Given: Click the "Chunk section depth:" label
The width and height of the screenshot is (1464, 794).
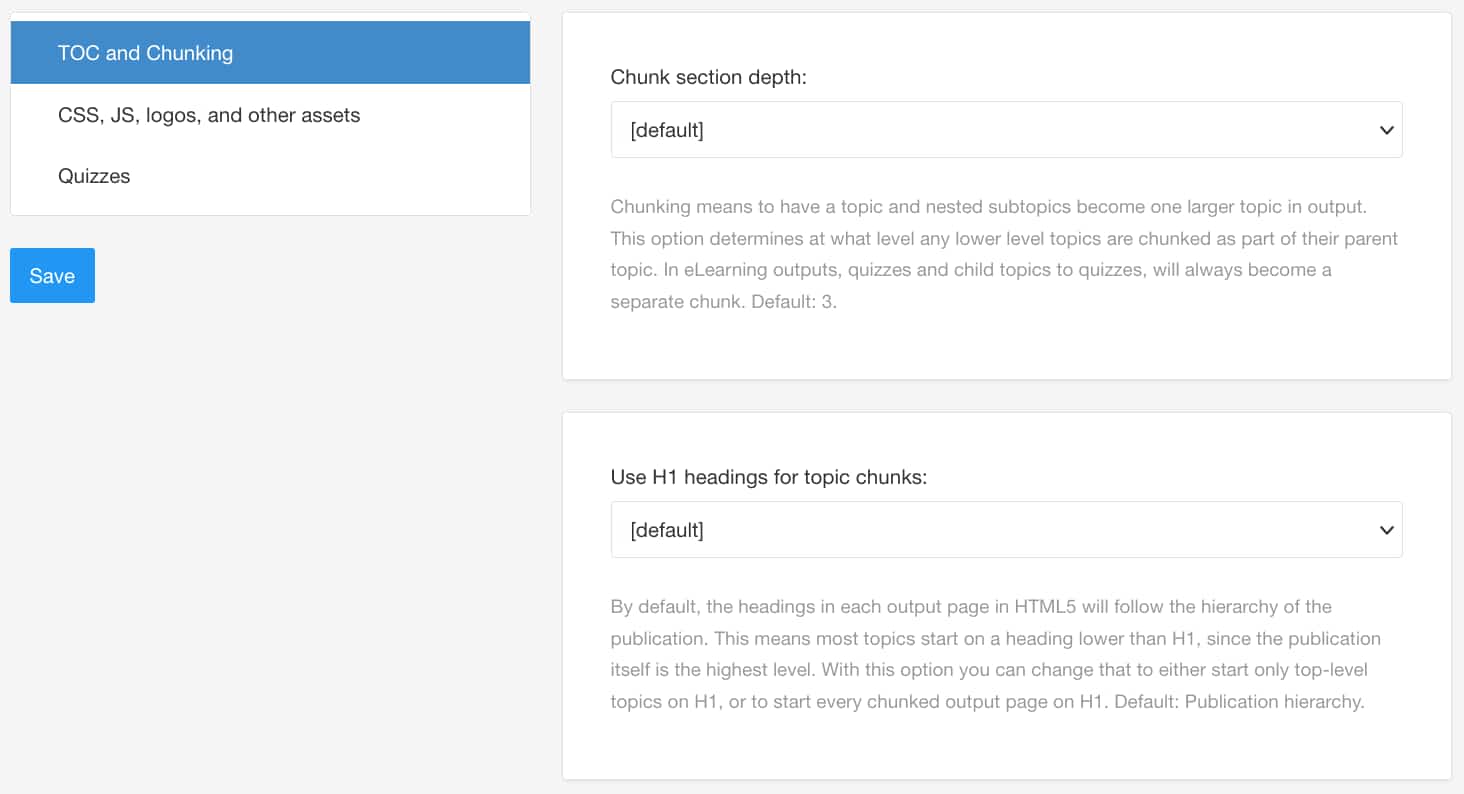Looking at the screenshot, I should (x=708, y=77).
